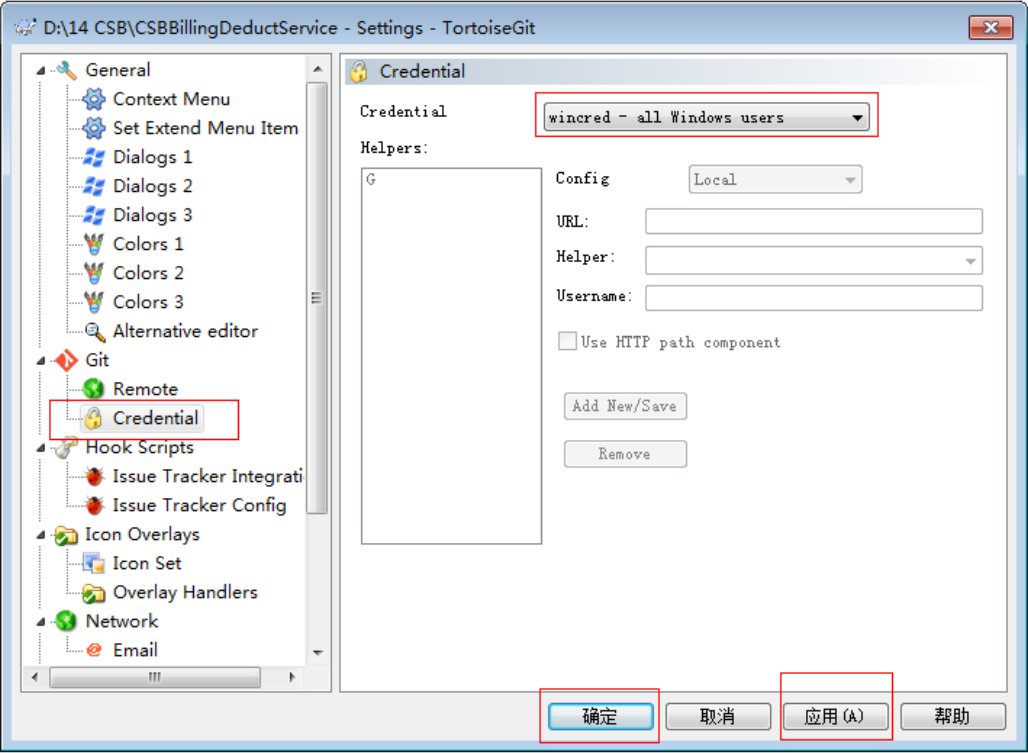Click the Network globe icon
The width and height of the screenshot is (1028, 753).
coord(66,621)
